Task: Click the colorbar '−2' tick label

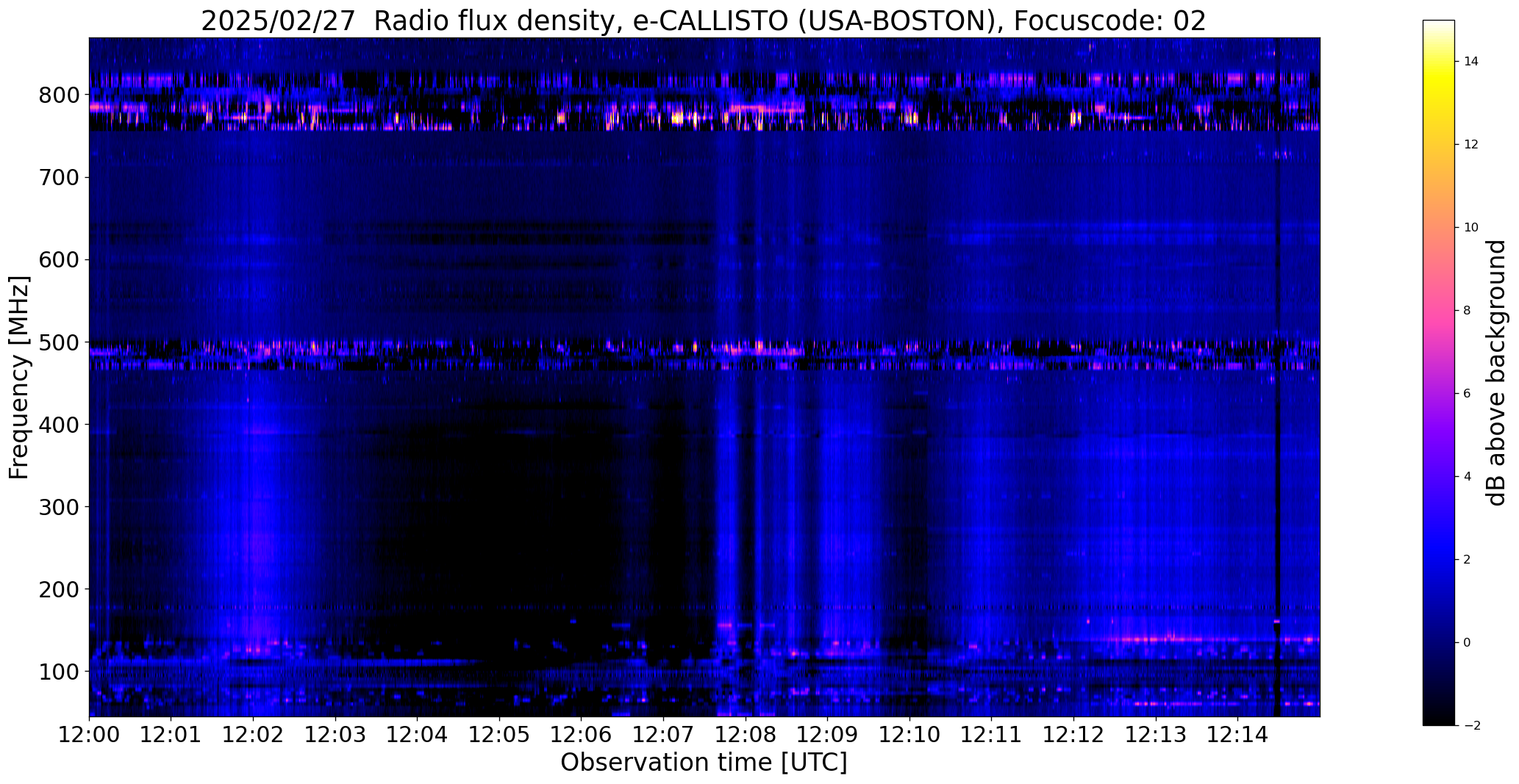Action: tap(1471, 726)
